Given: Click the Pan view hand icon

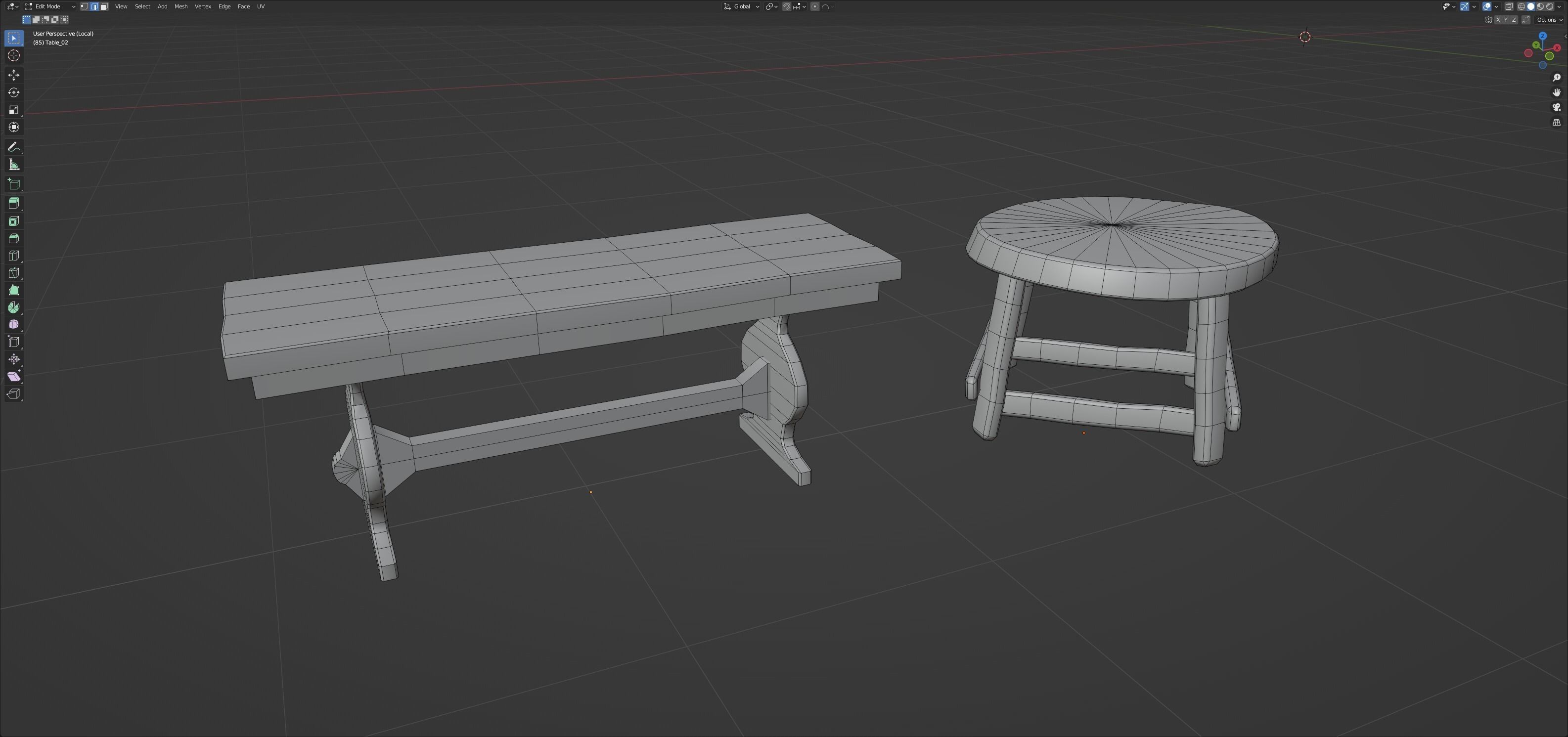Looking at the screenshot, I should coord(1557,92).
